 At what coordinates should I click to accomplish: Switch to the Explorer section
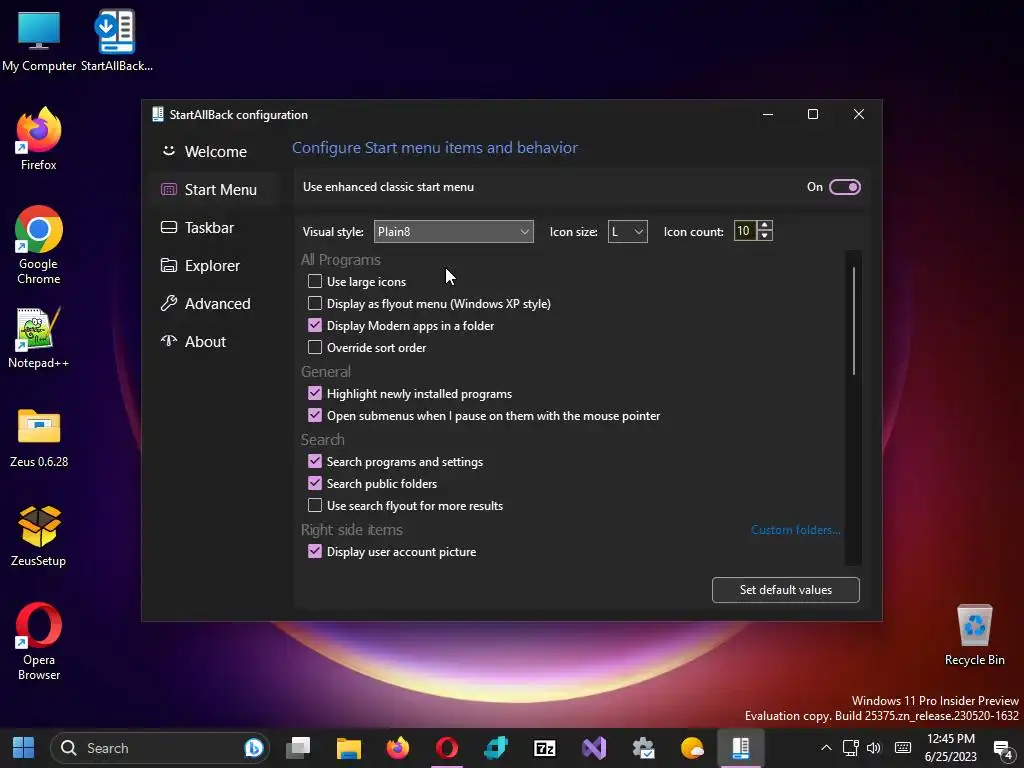point(214,265)
